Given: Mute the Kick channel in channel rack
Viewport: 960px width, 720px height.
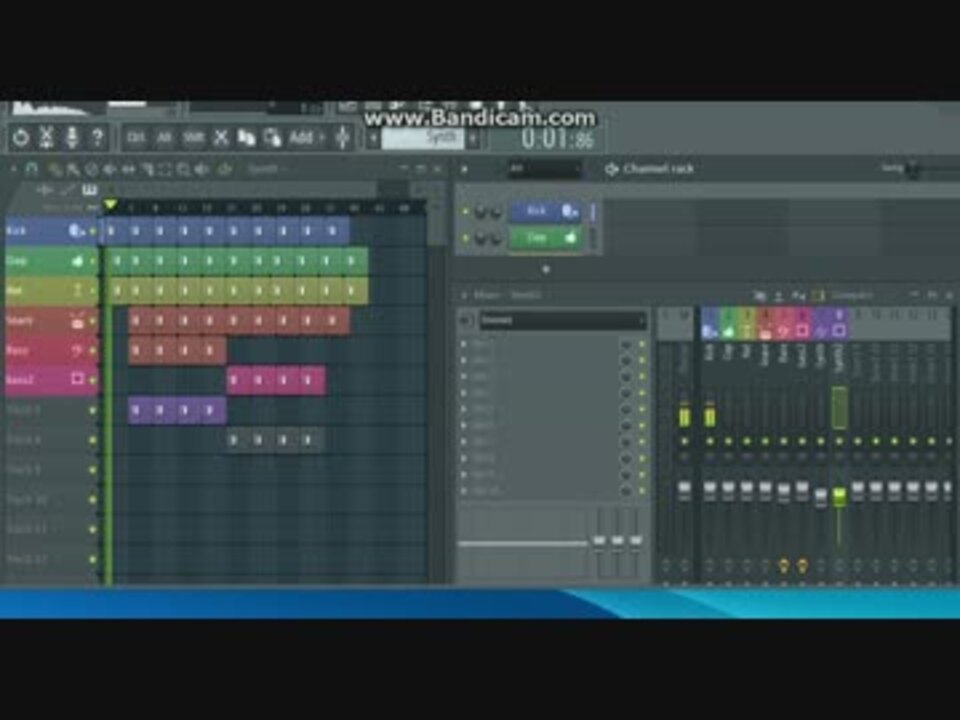Looking at the screenshot, I should [x=465, y=212].
